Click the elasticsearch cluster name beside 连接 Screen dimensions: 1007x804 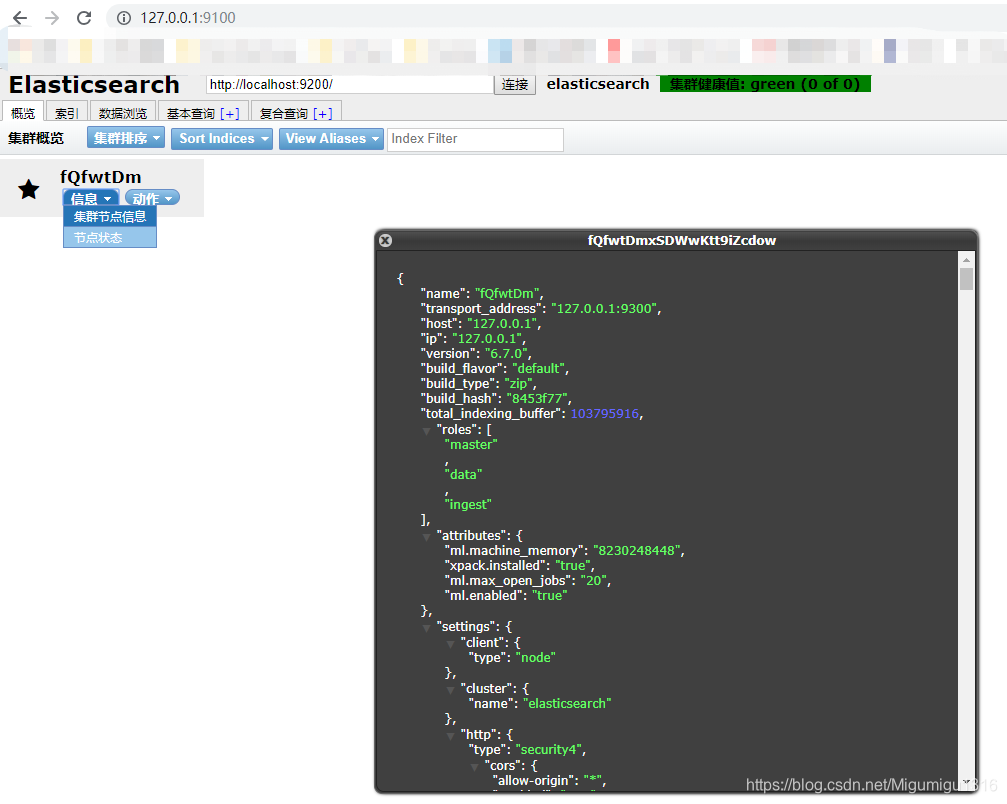[598, 84]
